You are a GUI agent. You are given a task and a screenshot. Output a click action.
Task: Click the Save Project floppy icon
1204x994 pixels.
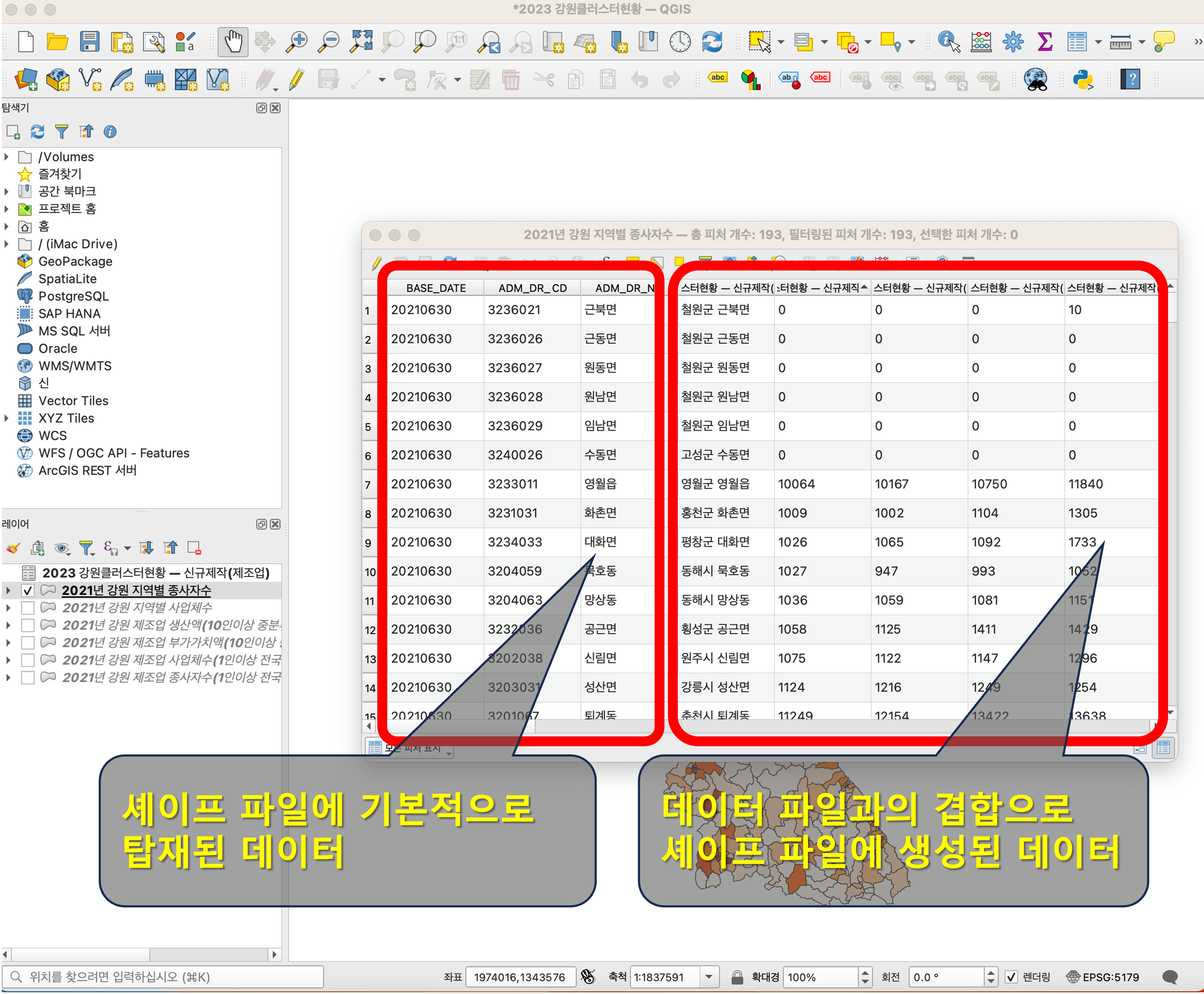tap(89, 42)
